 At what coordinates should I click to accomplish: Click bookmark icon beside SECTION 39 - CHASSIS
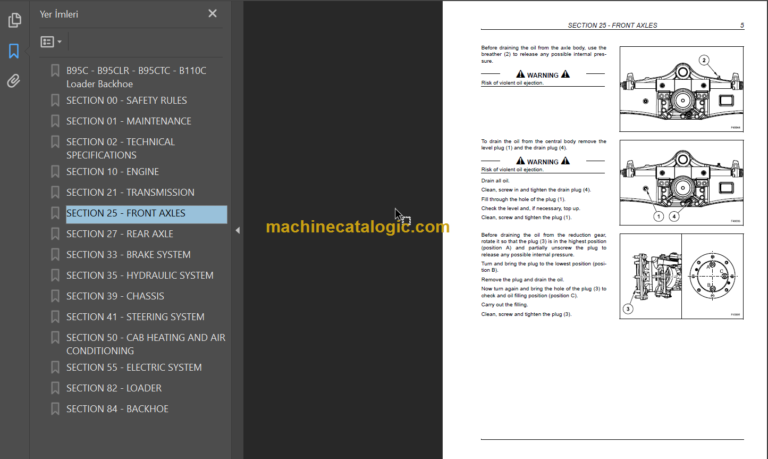coord(55,296)
